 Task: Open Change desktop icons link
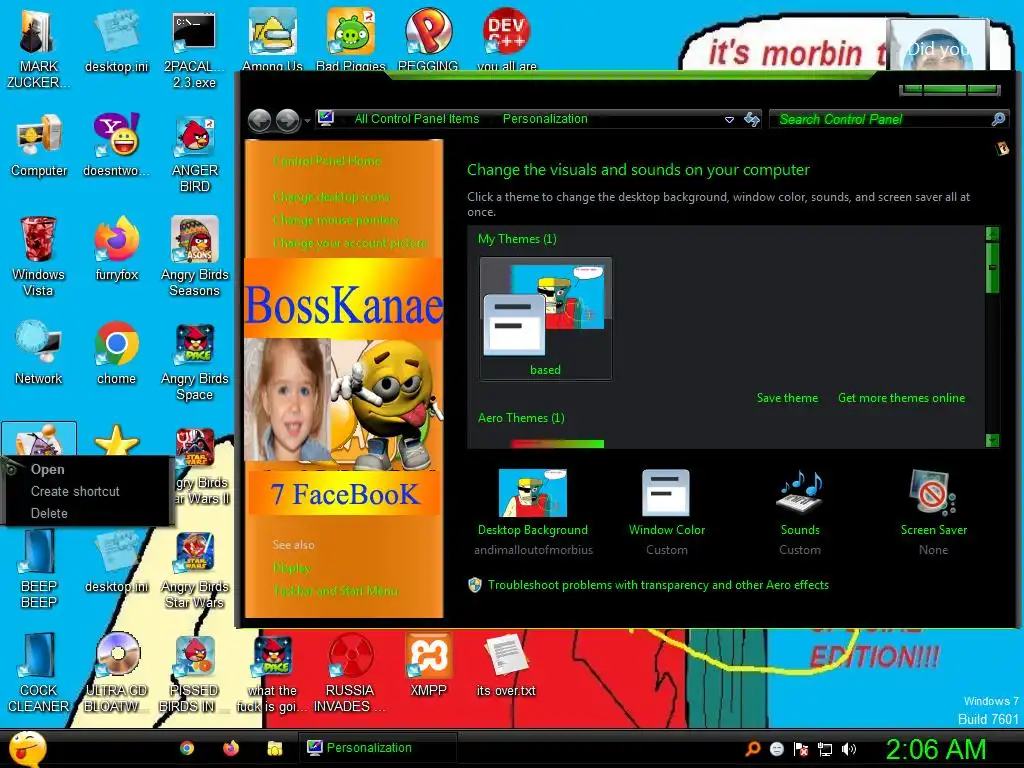tap(332, 197)
